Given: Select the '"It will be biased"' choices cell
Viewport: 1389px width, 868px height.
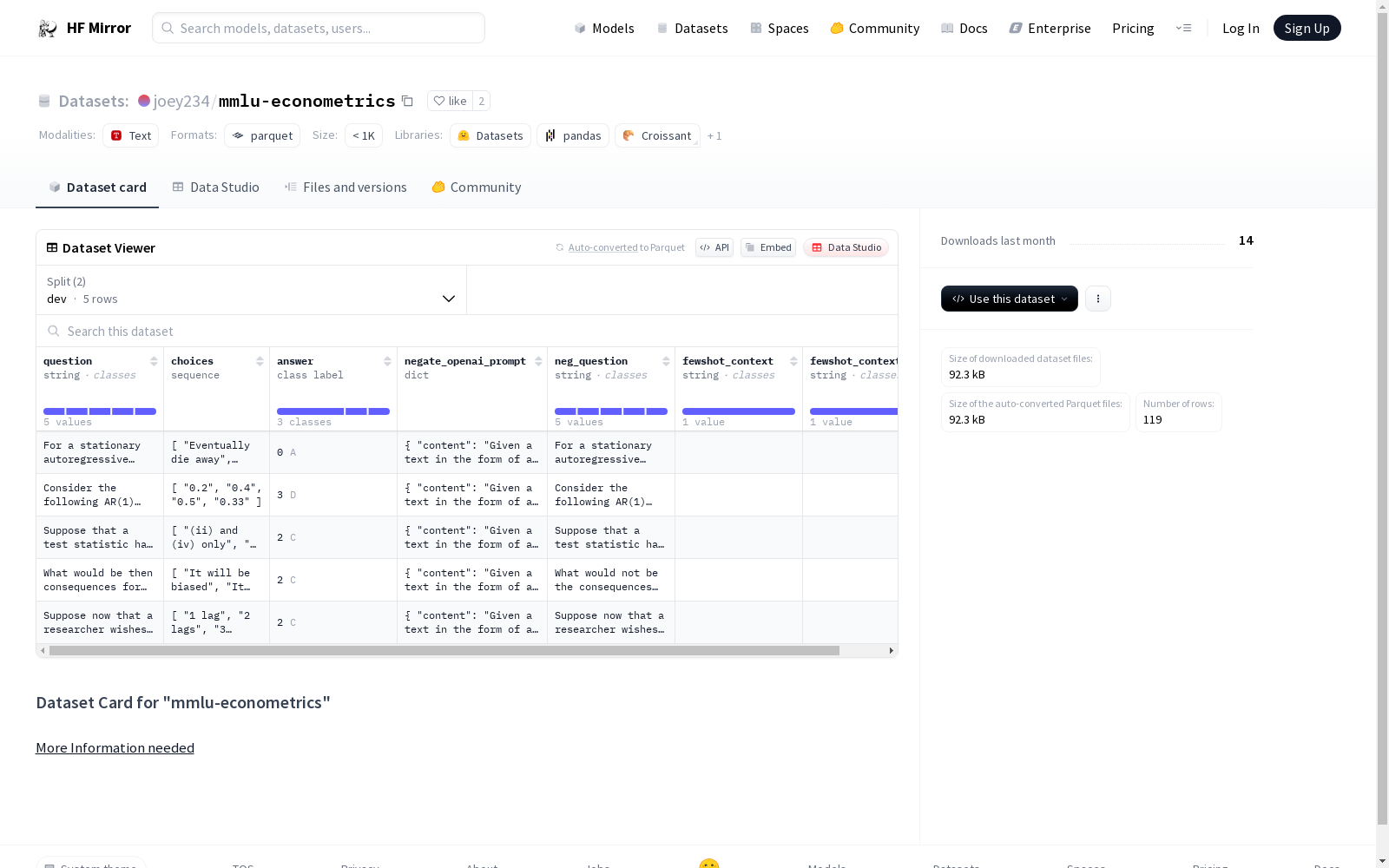Looking at the screenshot, I should 216,580.
